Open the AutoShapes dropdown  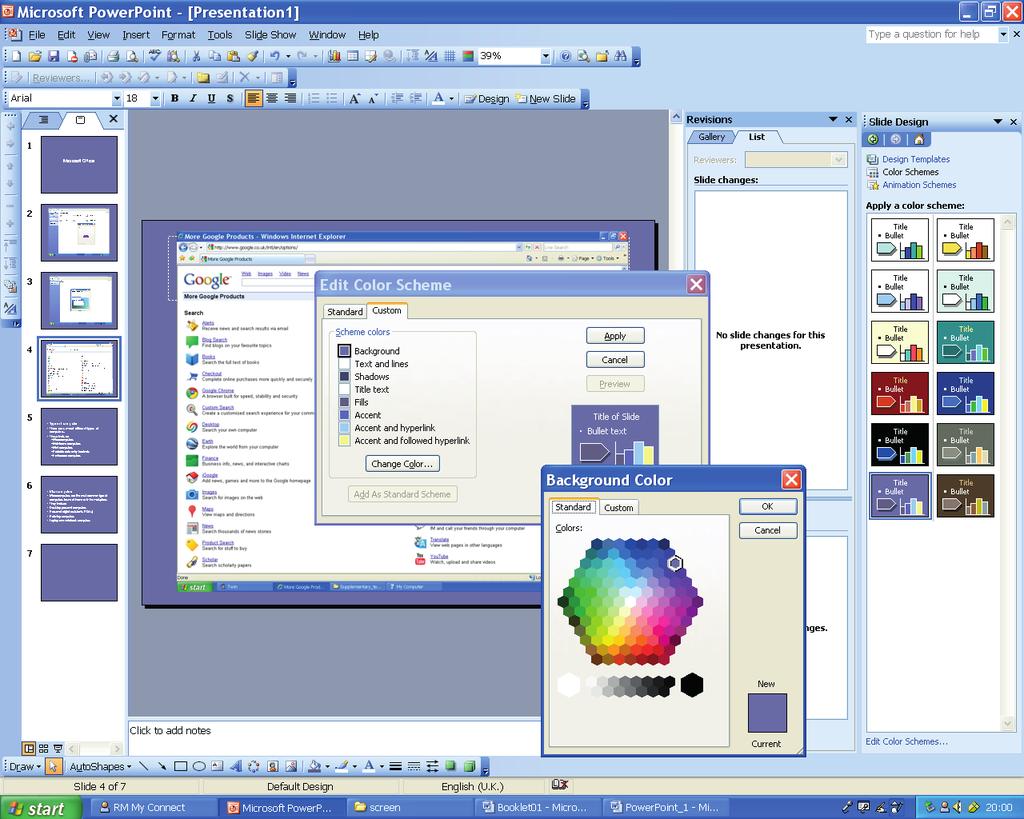[100, 766]
